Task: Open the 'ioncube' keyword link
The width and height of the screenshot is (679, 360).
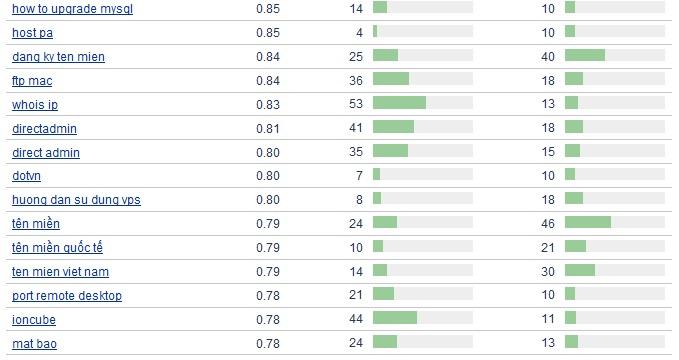Action: (x=34, y=320)
